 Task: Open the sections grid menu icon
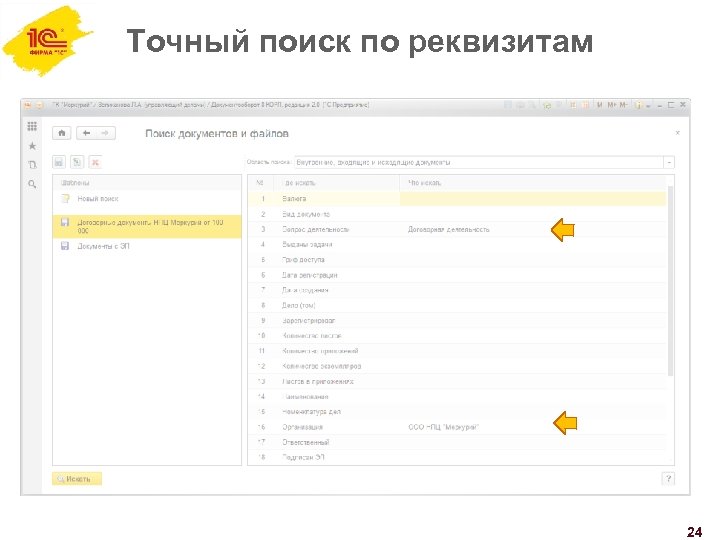pos(32,126)
